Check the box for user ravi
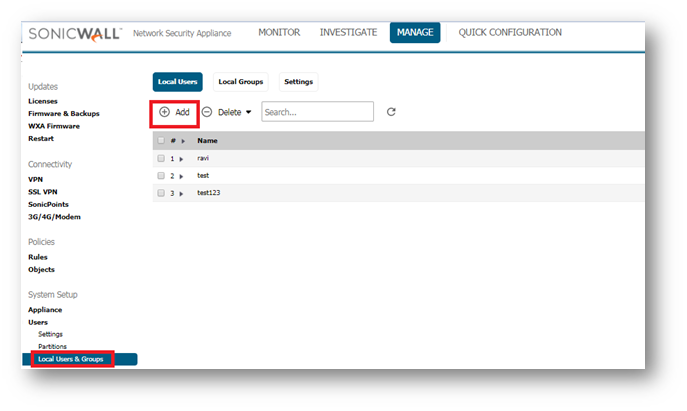Screen dimensions: 687x411 161,158
